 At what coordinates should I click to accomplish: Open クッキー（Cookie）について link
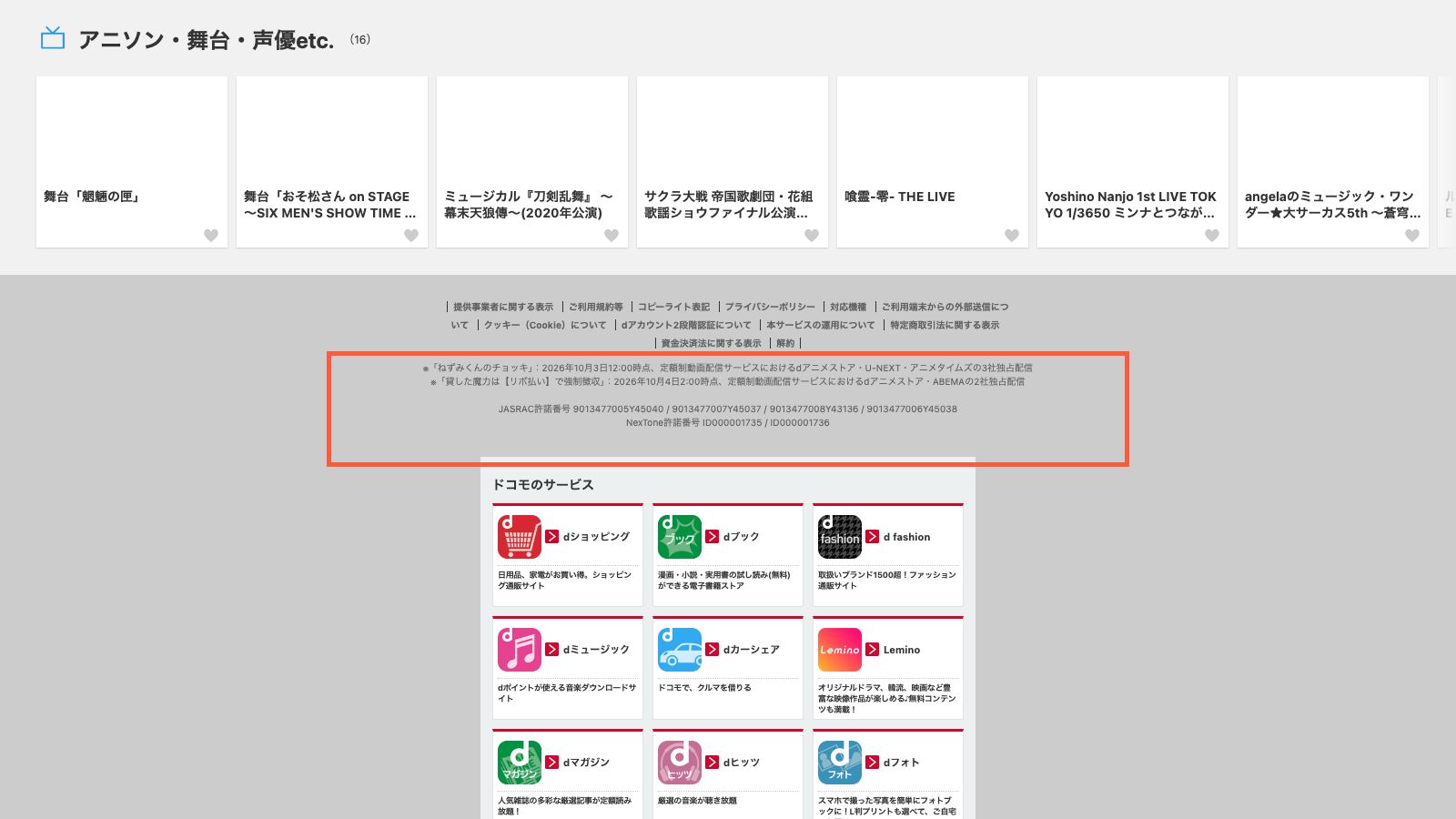coord(545,326)
